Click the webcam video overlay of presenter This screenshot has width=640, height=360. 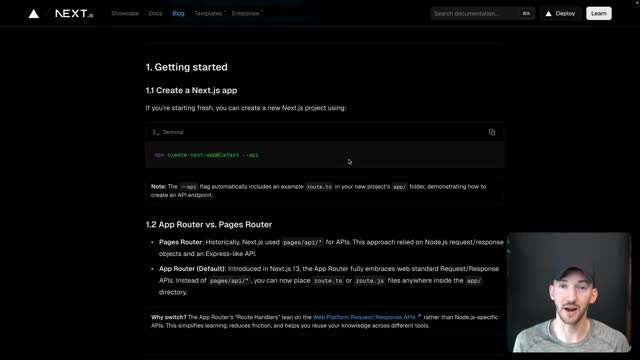pos(569,292)
